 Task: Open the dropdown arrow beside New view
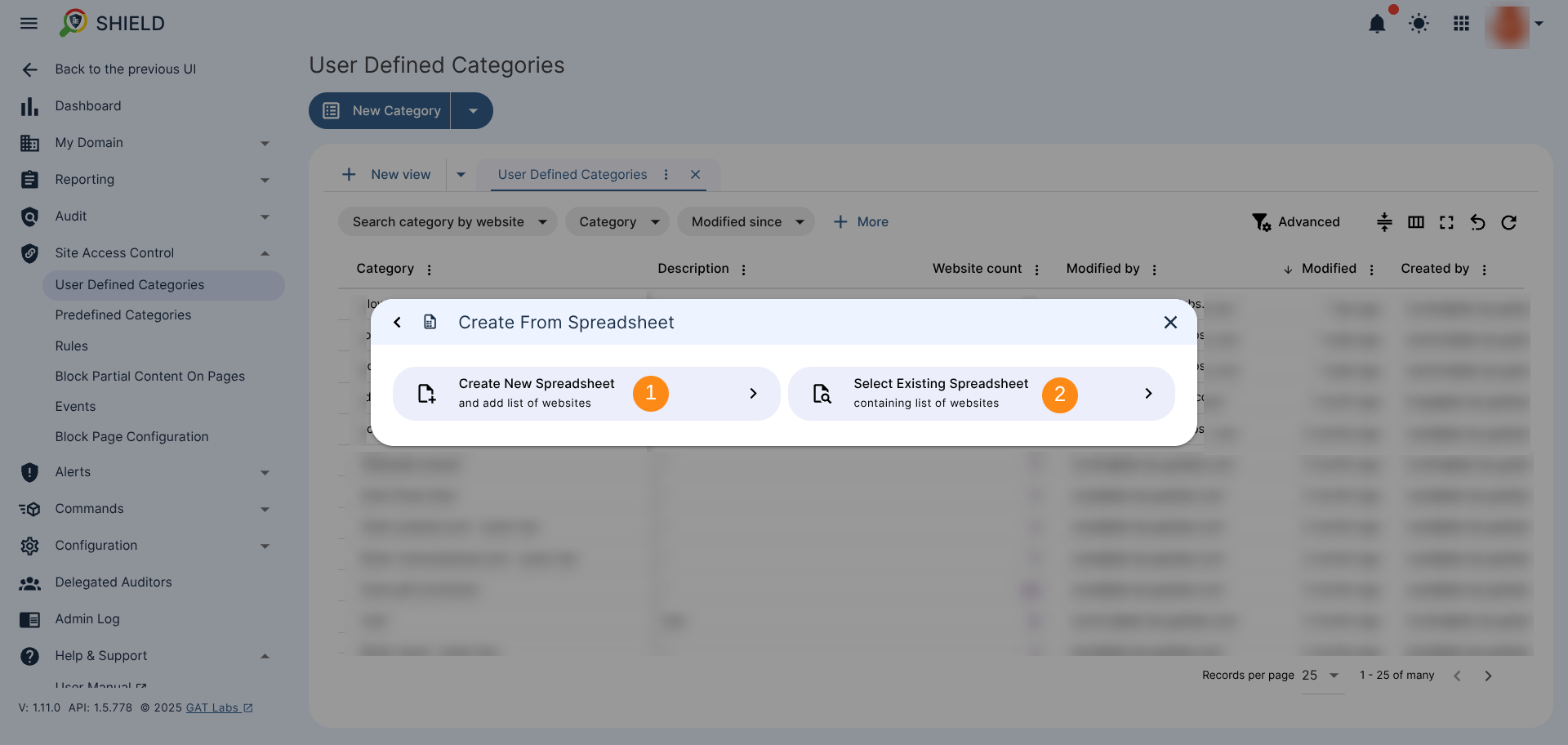point(461,175)
